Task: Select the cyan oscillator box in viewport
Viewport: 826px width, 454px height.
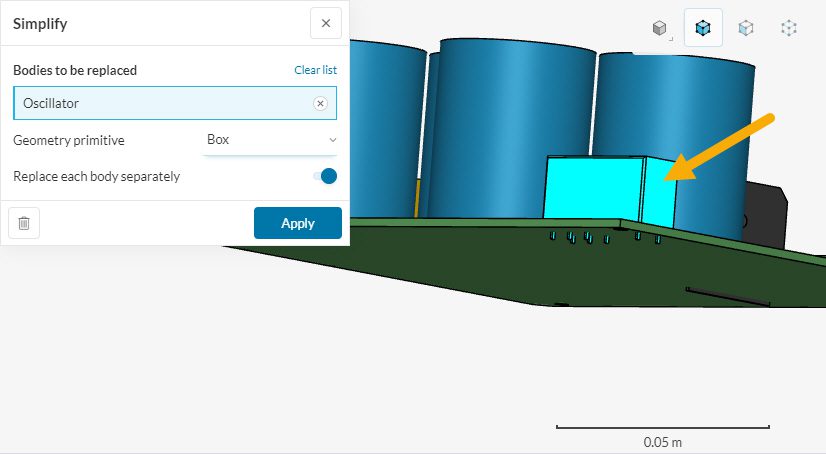Action: click(x=594, y=190)
